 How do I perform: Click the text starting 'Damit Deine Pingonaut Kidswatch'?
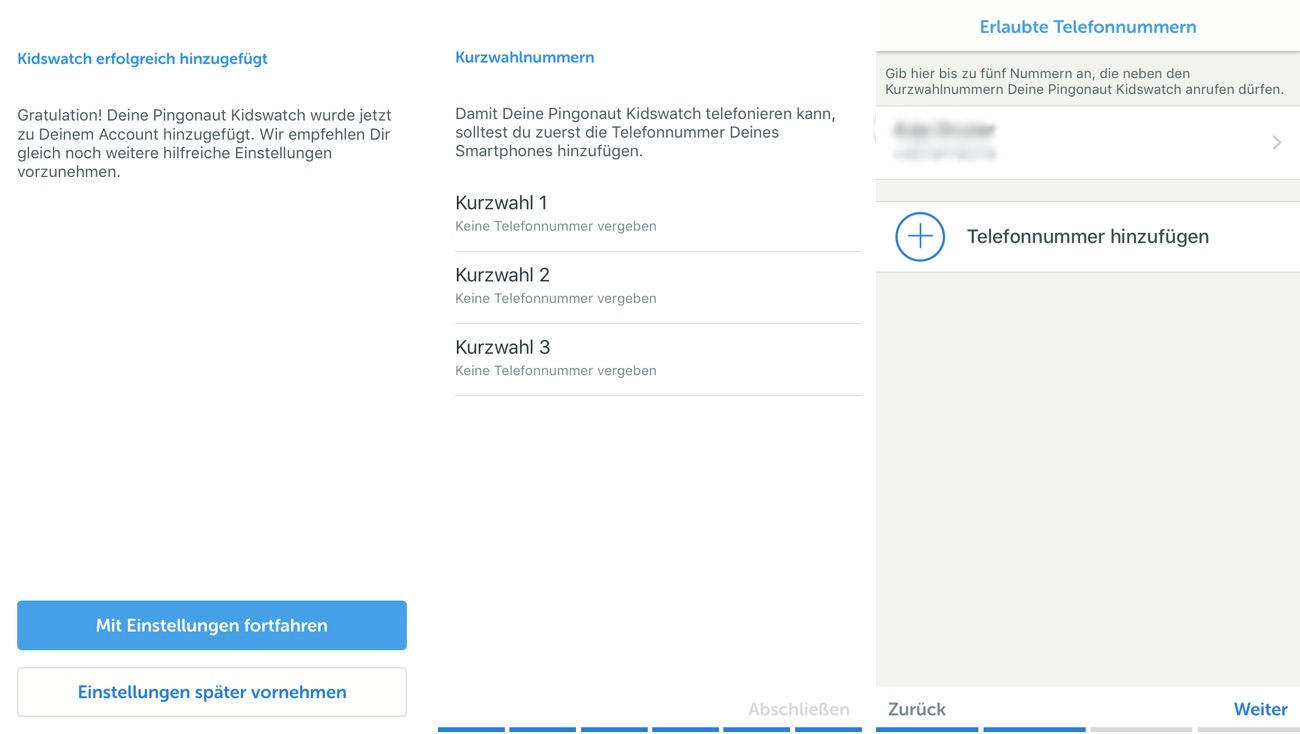click(645, 132)
